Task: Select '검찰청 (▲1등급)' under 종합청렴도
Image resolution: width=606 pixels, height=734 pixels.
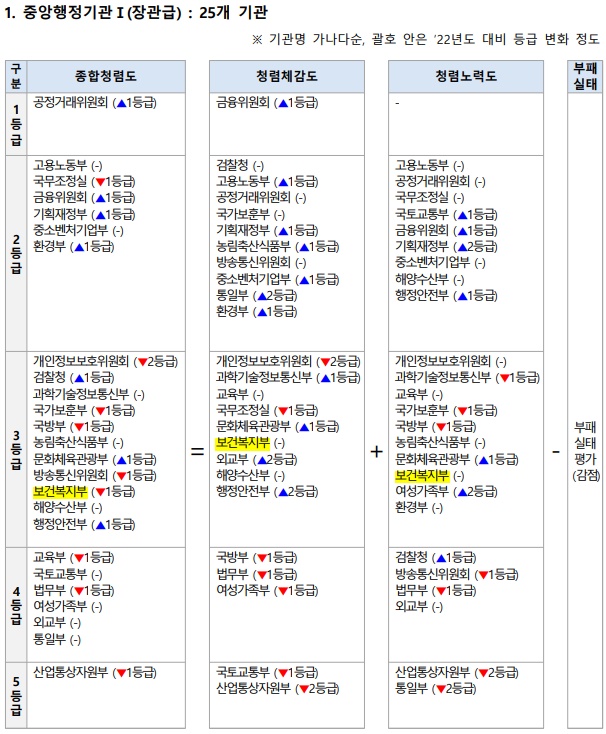Action: tap(74, 378)
